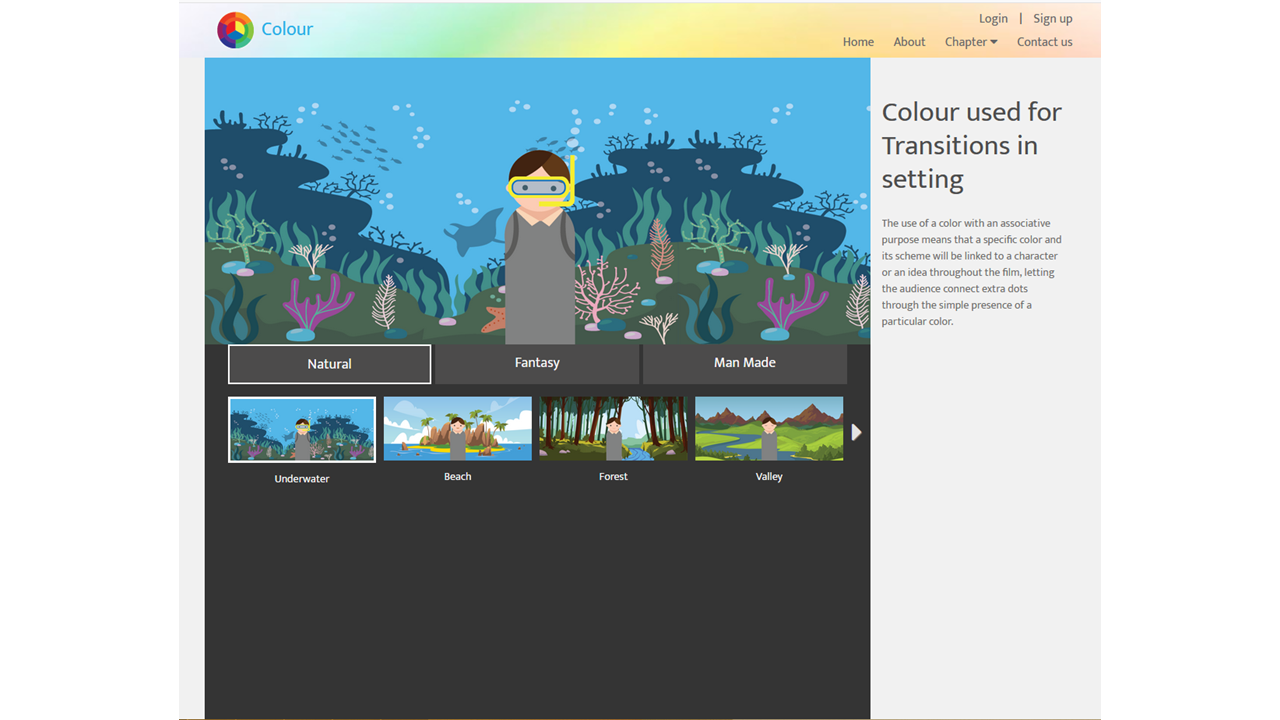Pick the Forest scene thumbnail
Viewport: 1280px width, 720px height.
613,428
